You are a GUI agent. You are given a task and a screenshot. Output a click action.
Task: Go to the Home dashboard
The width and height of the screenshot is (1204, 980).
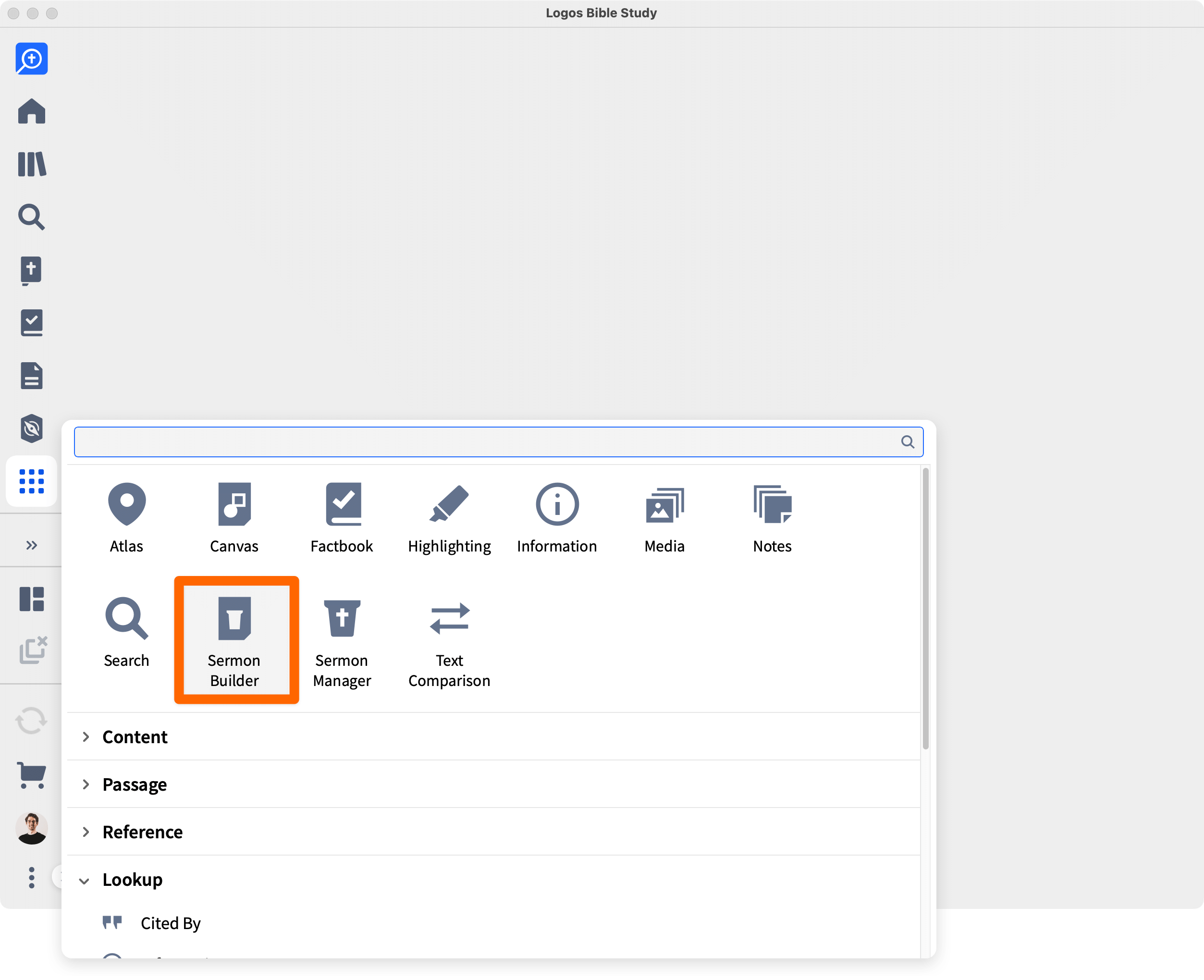point(32,111)
